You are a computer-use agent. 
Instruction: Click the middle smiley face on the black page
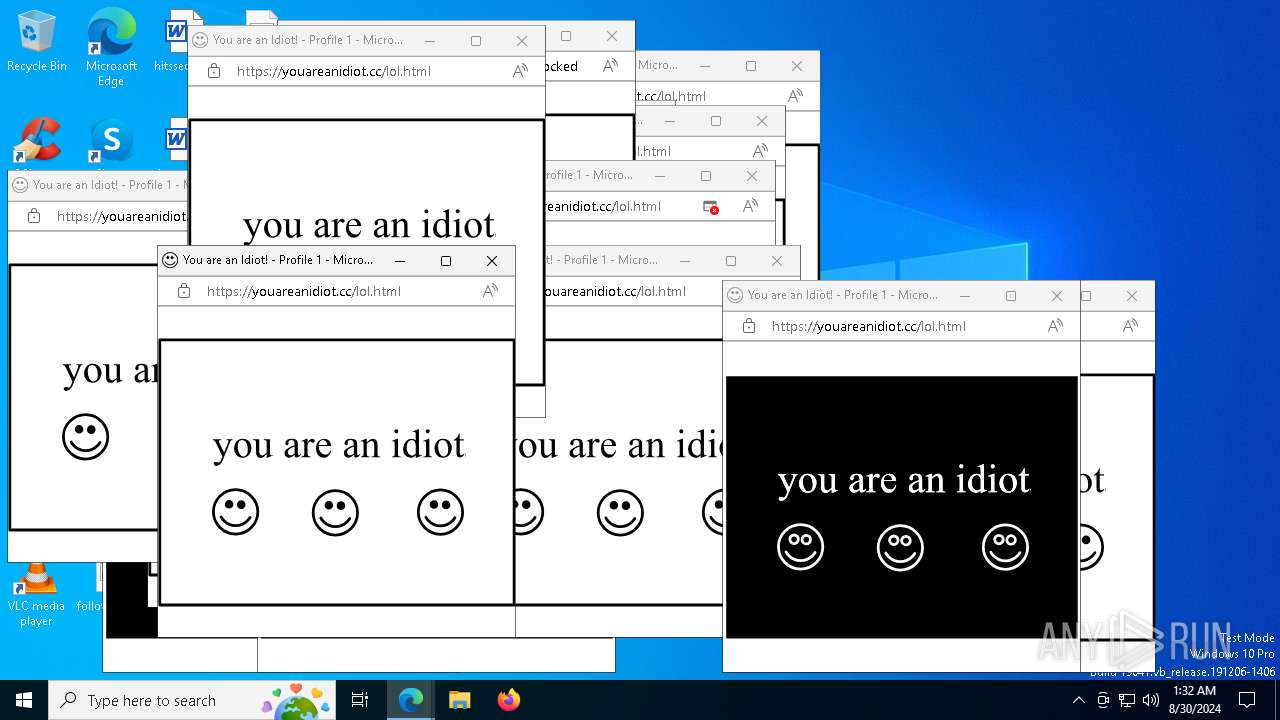[x=900, y=548]
